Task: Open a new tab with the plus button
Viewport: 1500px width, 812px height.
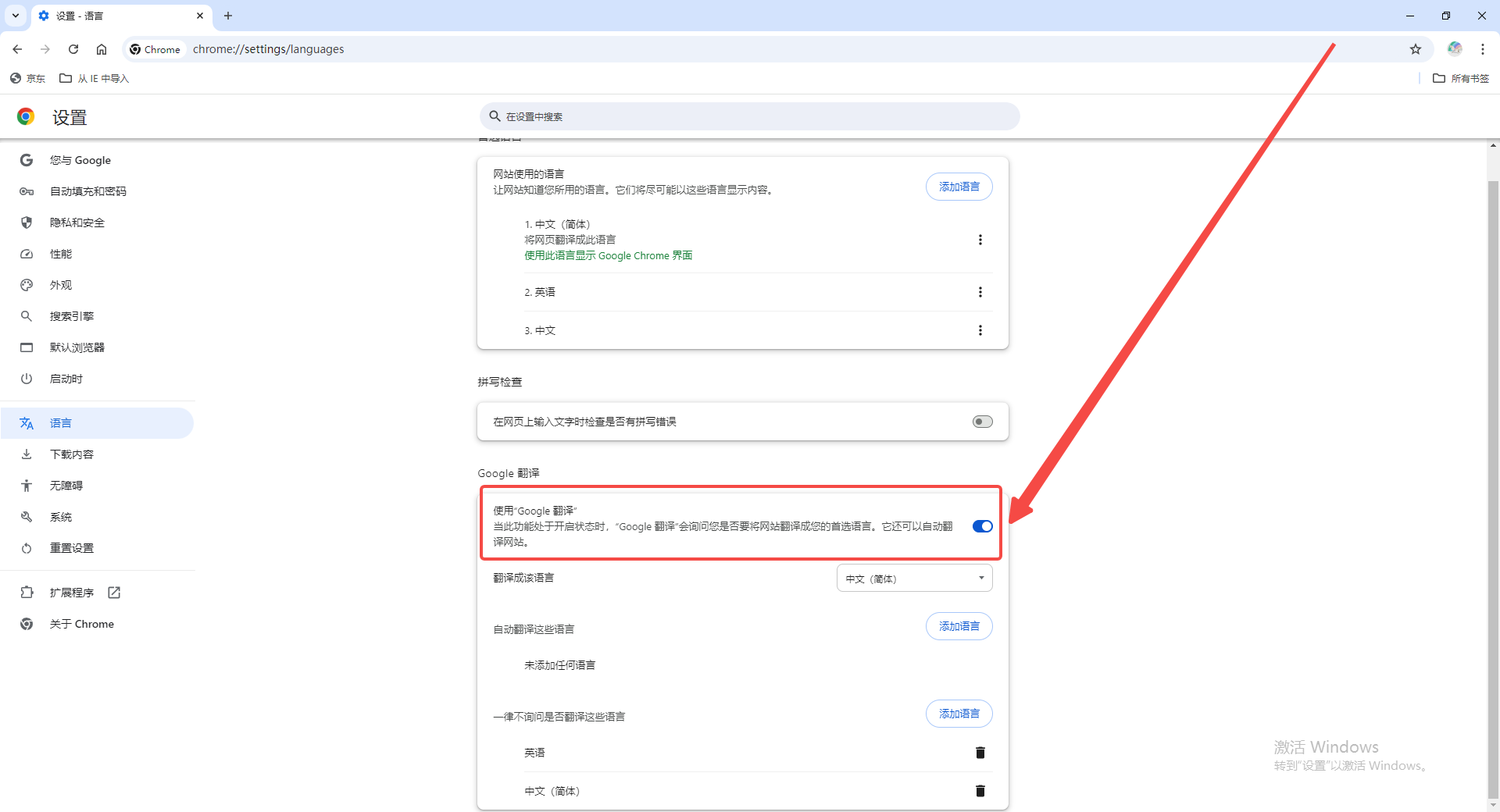Action: (x=228, y=16)
